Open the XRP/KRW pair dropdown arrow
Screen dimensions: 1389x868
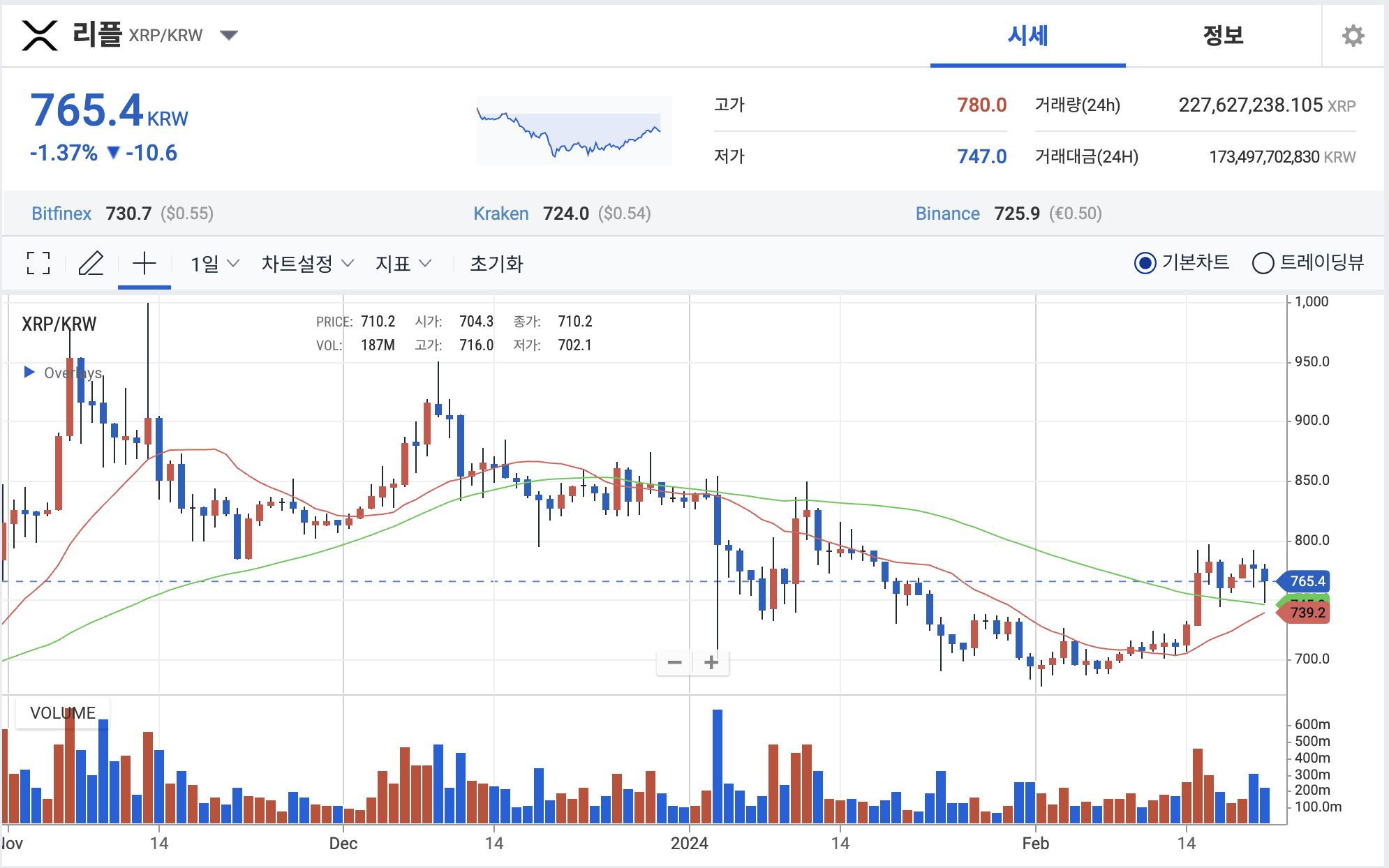(228, 35)
